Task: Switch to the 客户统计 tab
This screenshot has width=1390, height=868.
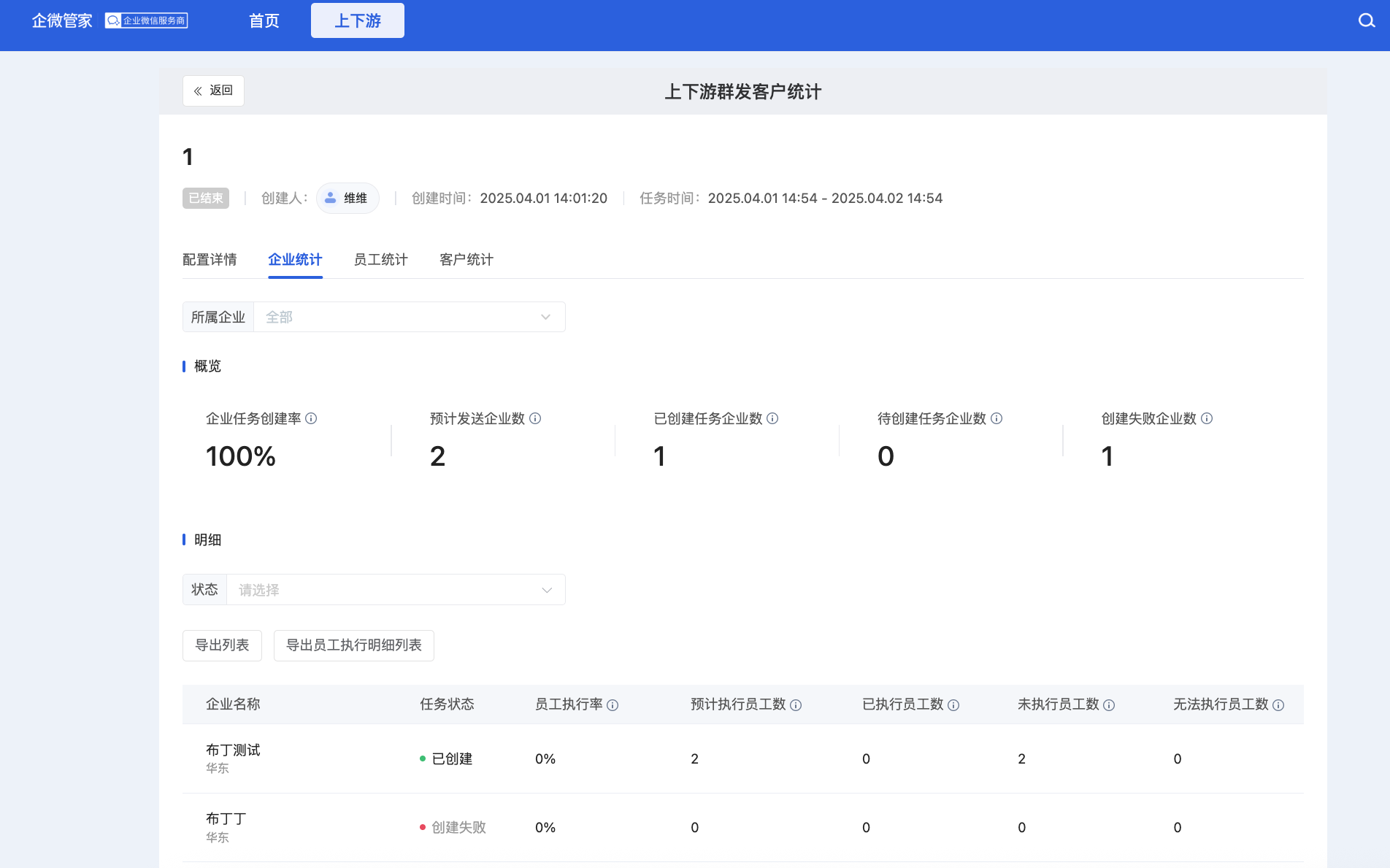Action: pyautogui.click(x=466, y=260)
